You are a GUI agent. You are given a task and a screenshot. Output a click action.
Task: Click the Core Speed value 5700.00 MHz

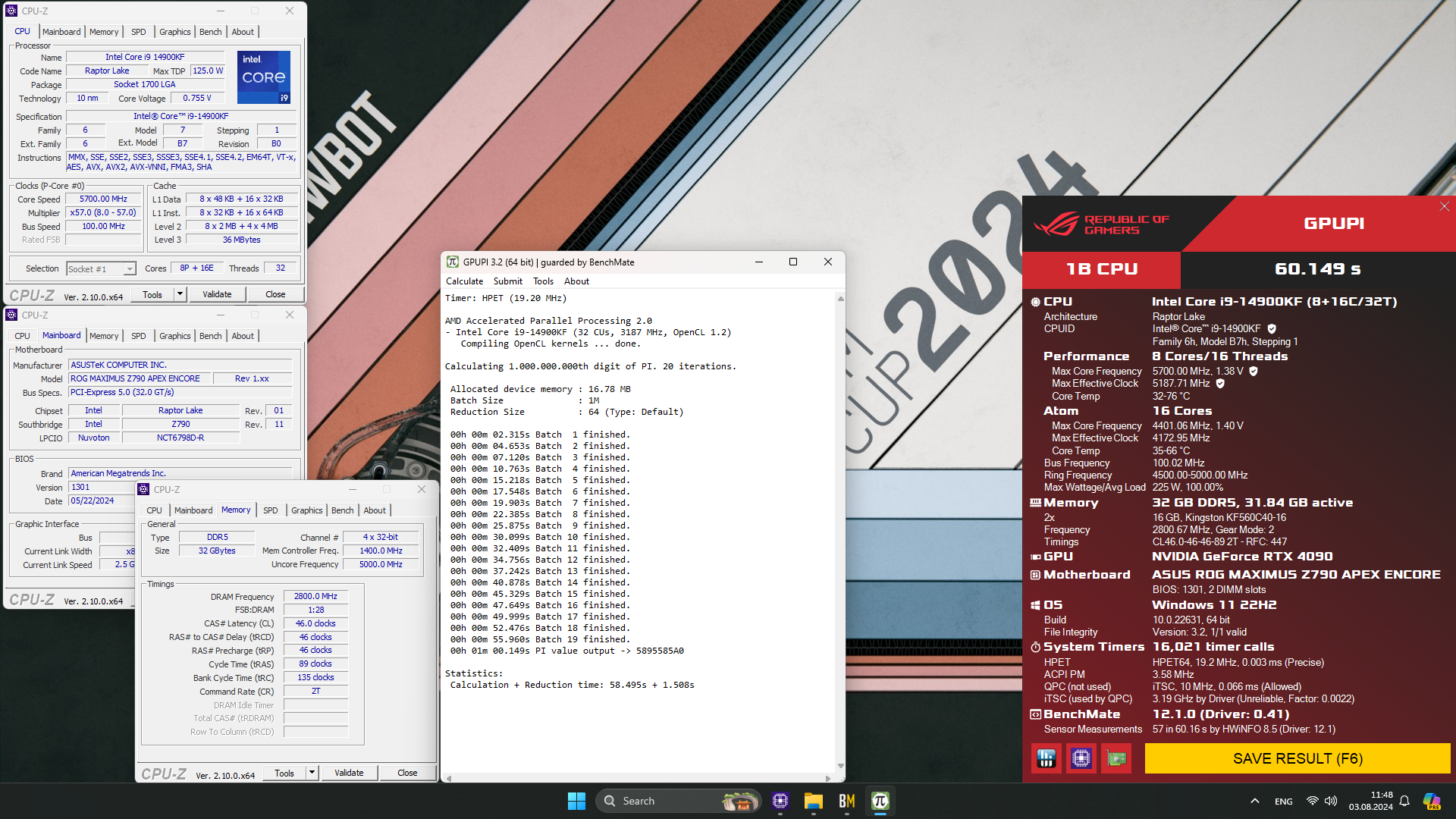click(104, 199)
